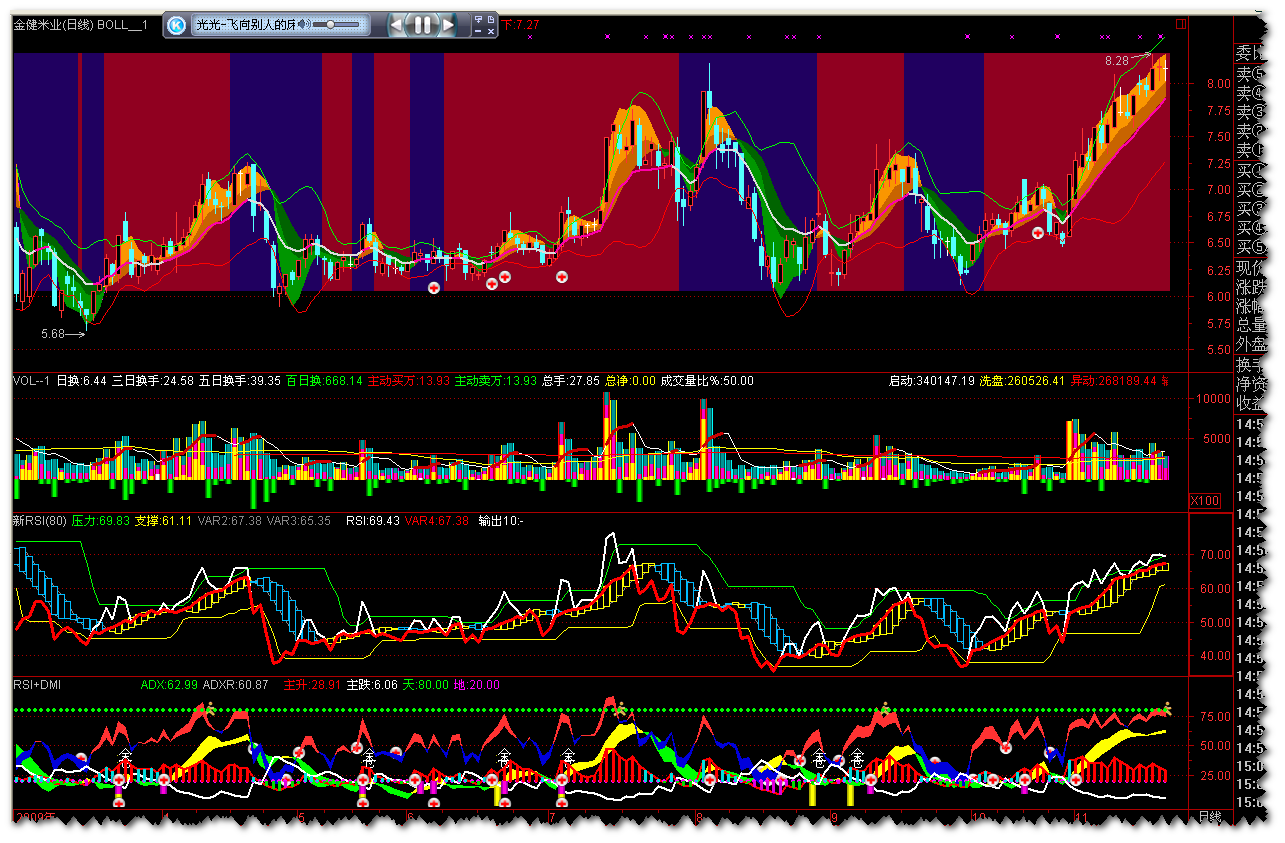
Task: Click the 8.28 high price label
Action: click(1116, 61)
